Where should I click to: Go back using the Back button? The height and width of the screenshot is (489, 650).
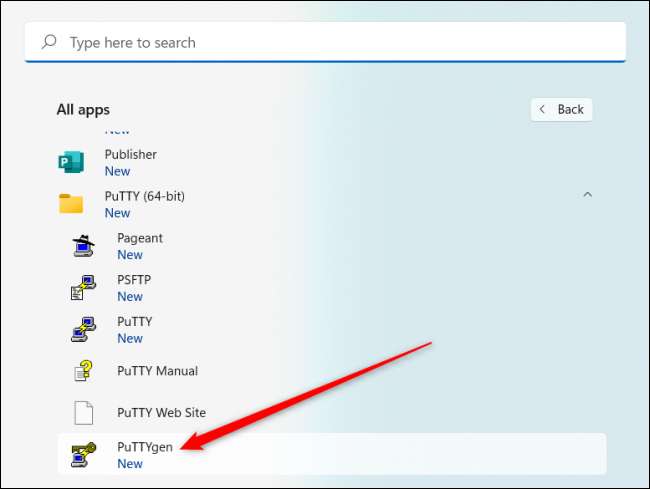(561, 109)
